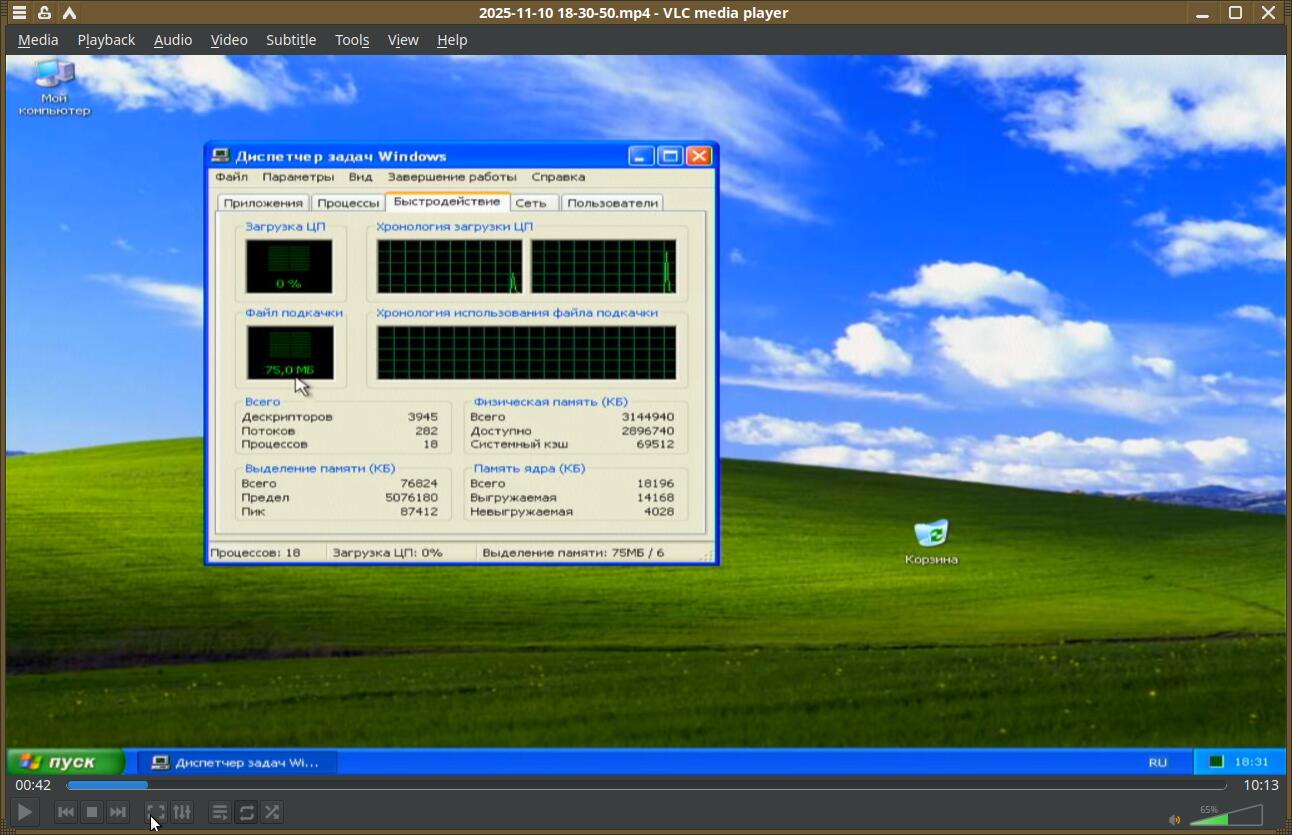
Task: Open window menu hamburger icon in titlebar
Action: (x=19, y=13)
